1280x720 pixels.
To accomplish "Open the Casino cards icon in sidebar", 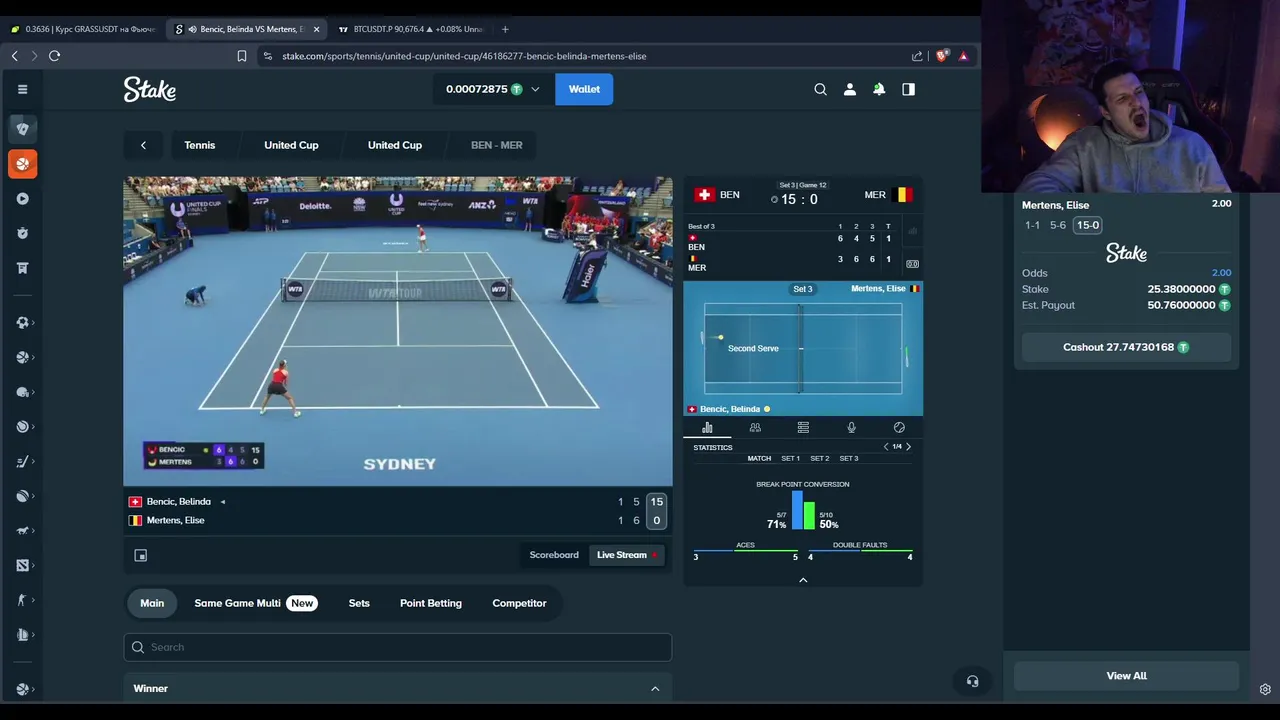I will 22,129.
